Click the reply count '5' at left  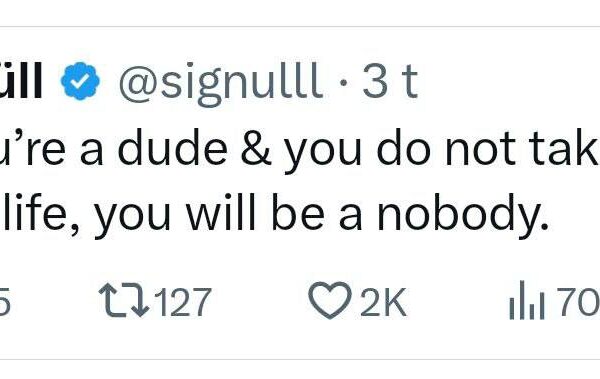[5, 302]
